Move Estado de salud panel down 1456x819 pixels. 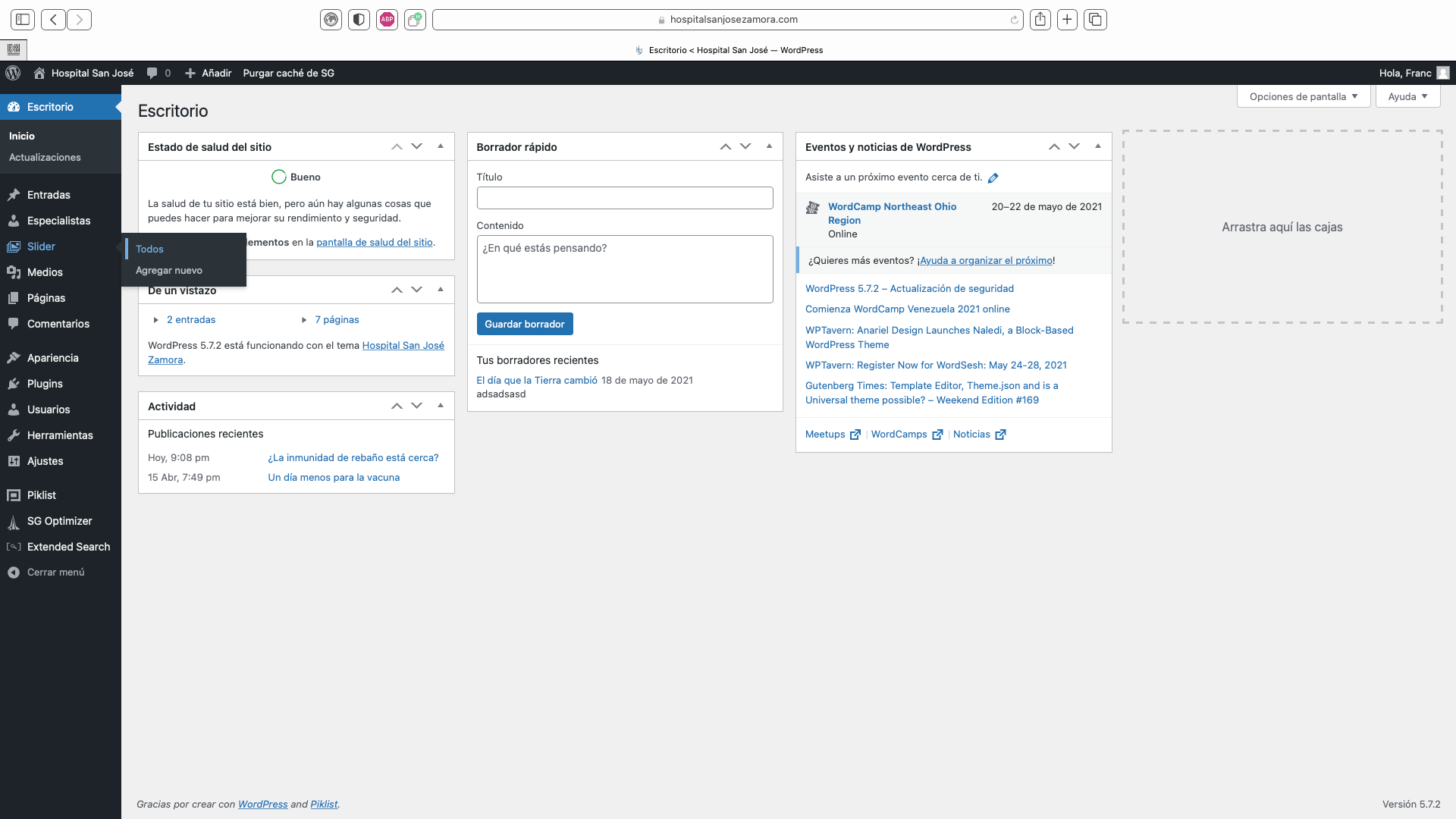tap(416, 146)
